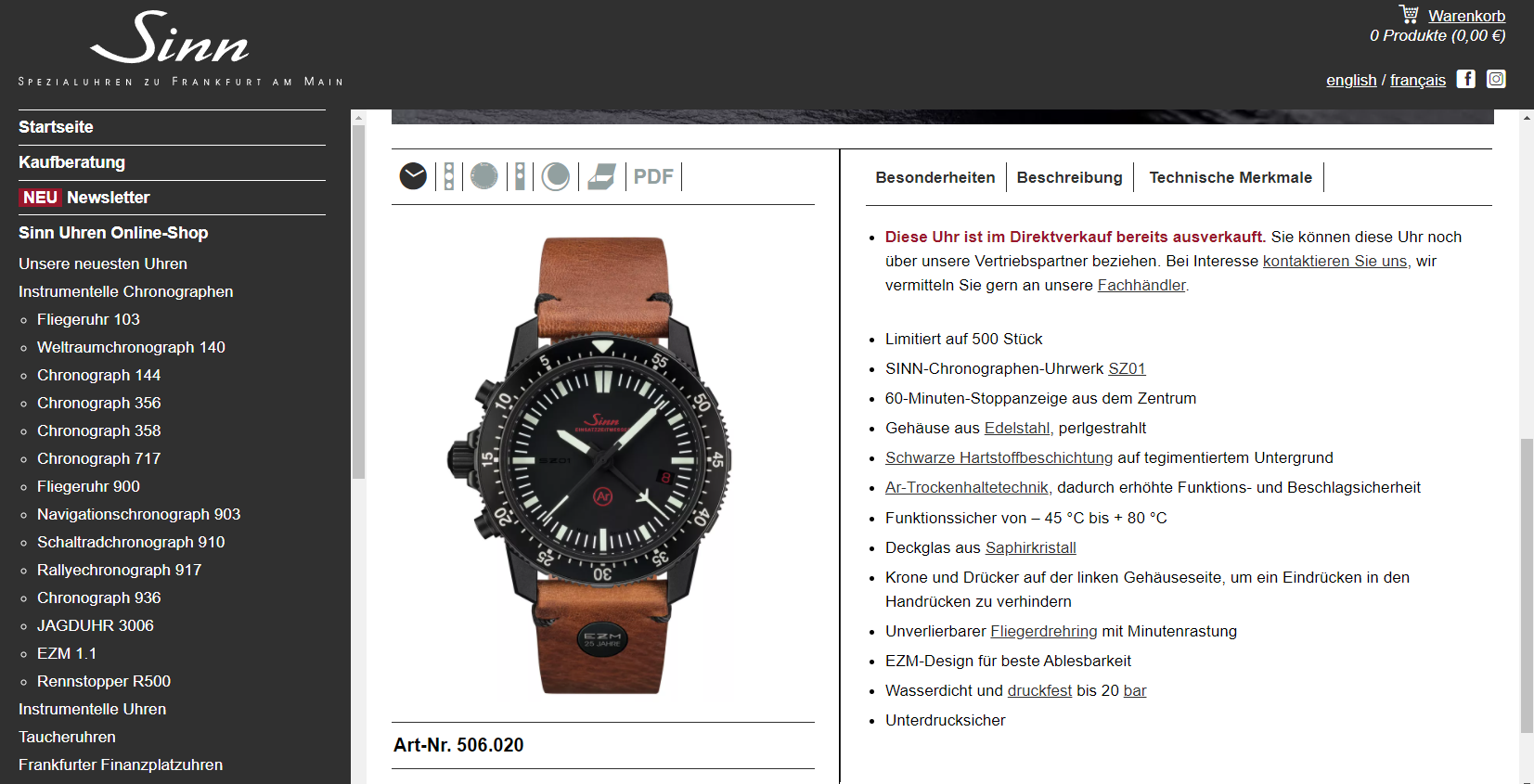The width and height of the screenshot is (1534, 784).
Task: Select the watch front view icon
Action: point(413,176)
